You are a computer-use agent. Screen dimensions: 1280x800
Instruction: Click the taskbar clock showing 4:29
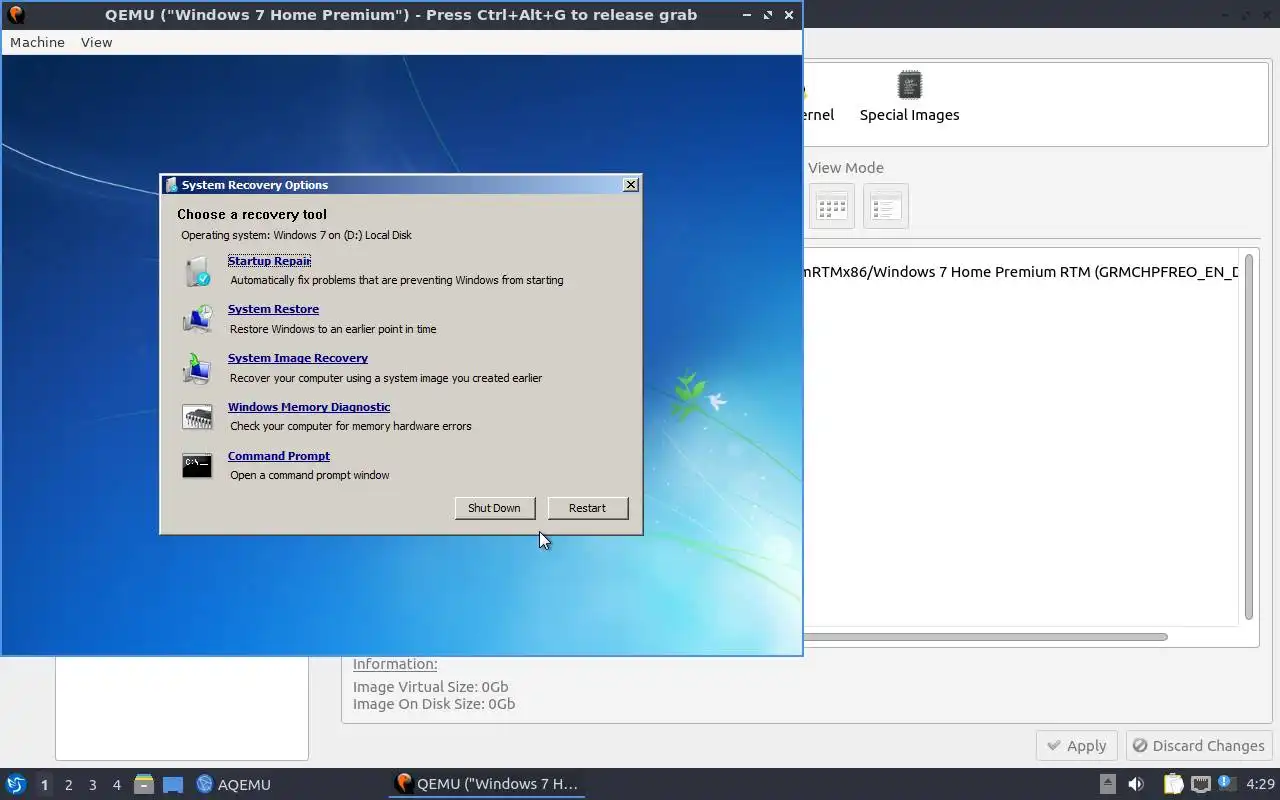pos(1260,785)
